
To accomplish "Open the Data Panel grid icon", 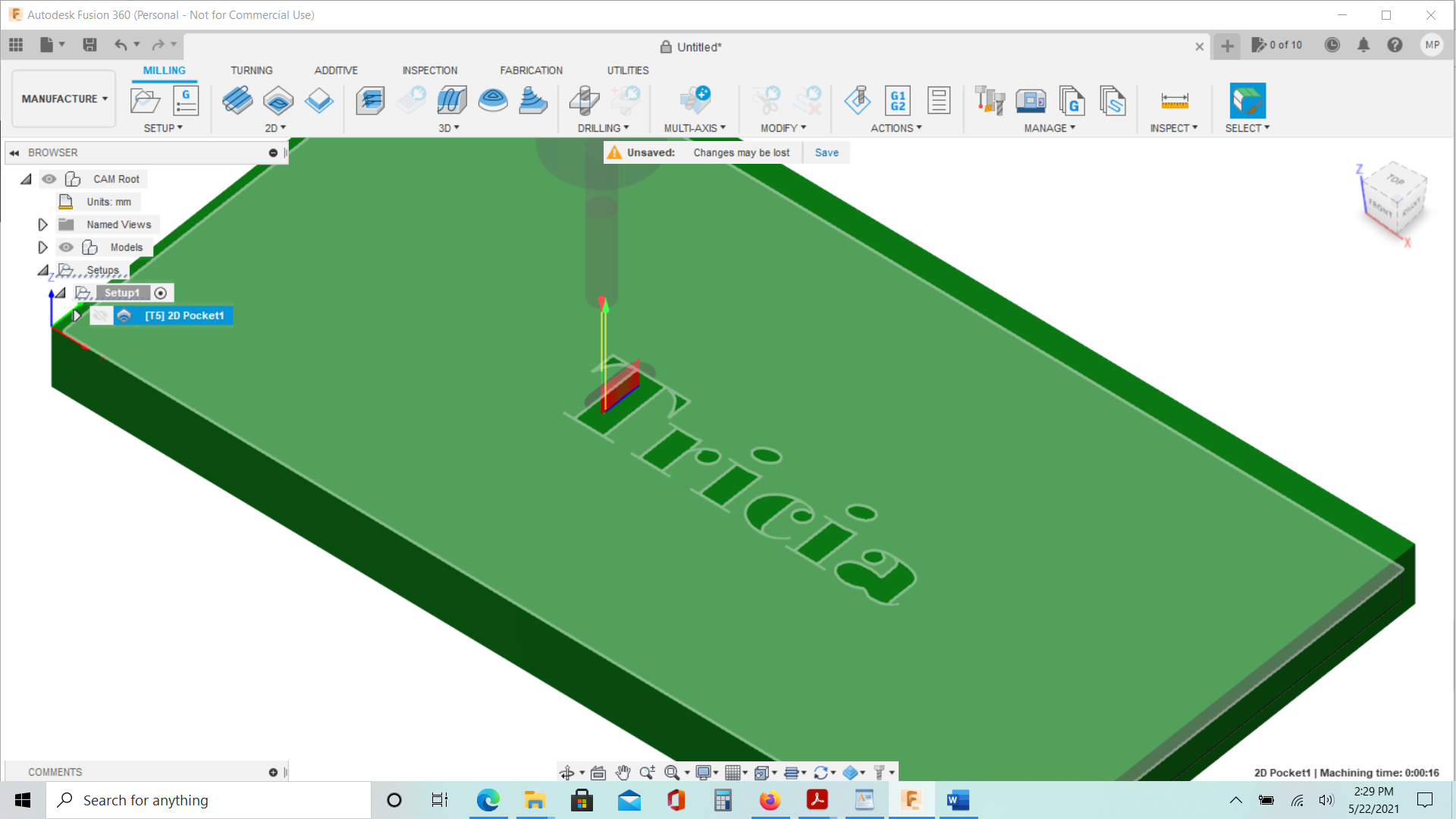I will (x=16, y=45).
